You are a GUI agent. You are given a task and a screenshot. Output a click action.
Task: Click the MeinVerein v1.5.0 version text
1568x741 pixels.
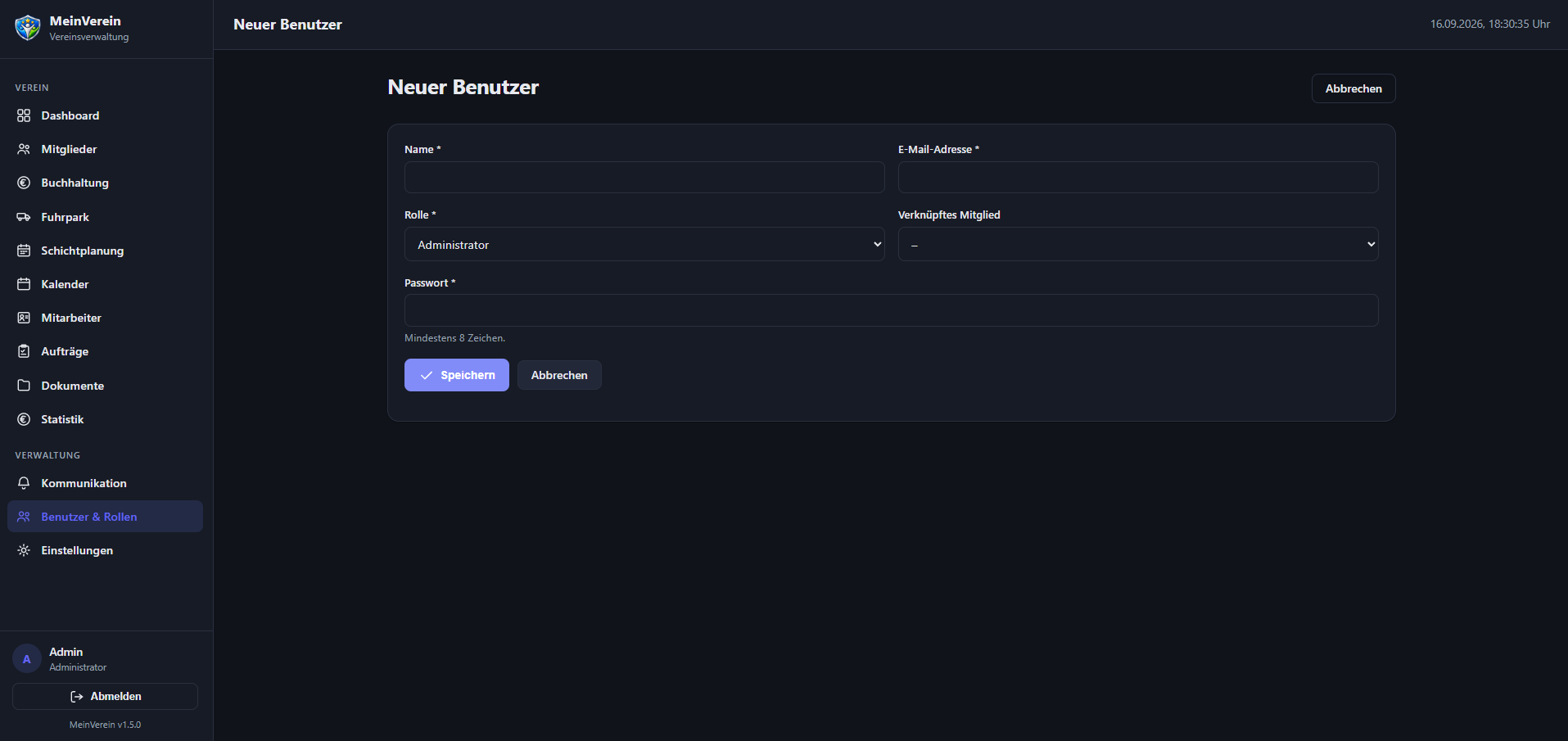[105, 725]
